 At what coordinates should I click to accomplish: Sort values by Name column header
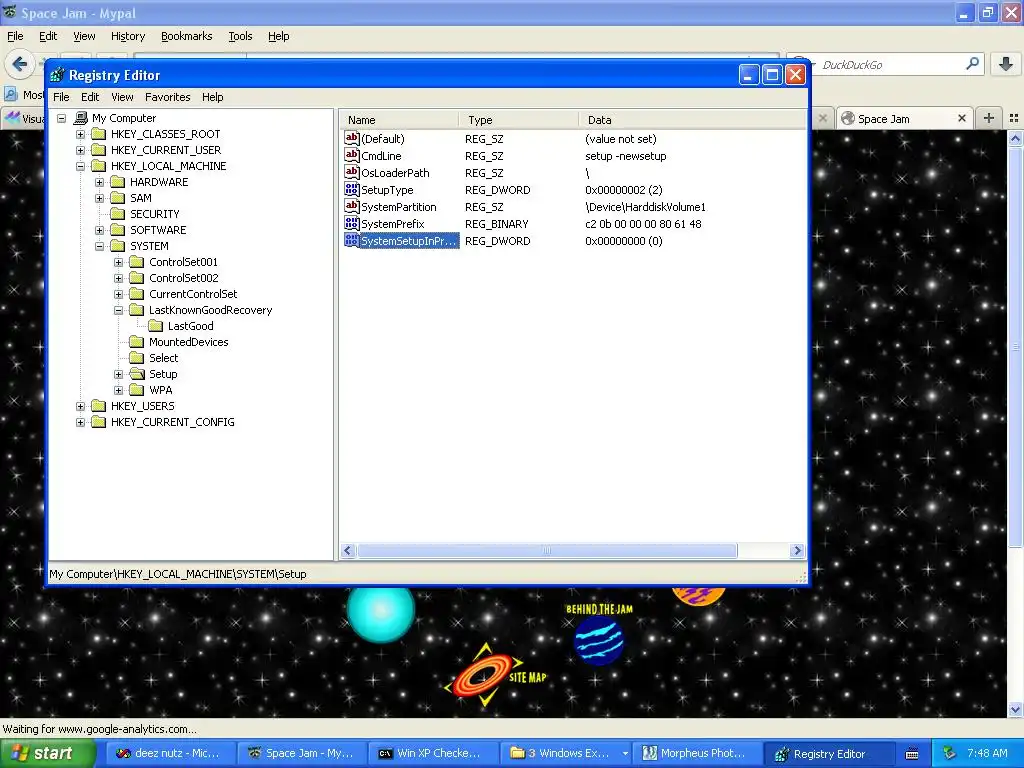[x=398, y=120]
